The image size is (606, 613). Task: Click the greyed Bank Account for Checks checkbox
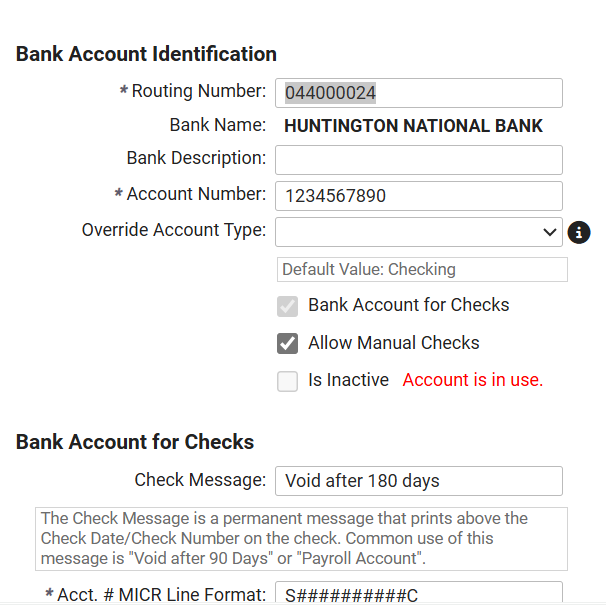(288, 306)
